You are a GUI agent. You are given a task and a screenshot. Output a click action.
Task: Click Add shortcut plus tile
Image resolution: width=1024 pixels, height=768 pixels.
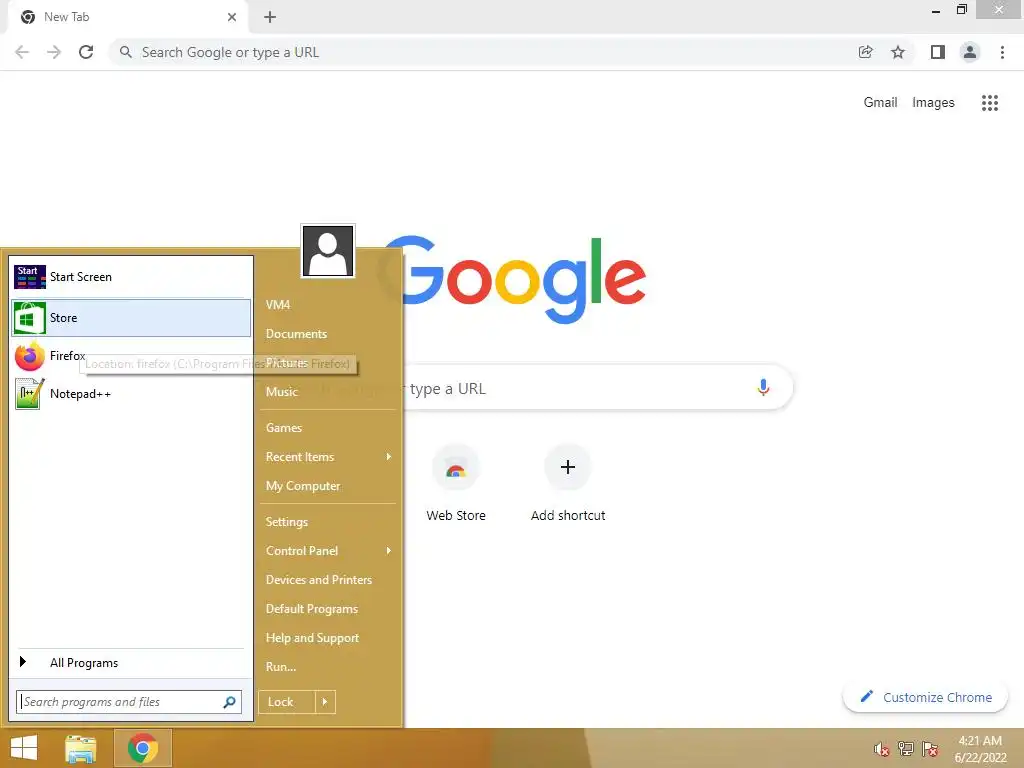tap(568, 483)
